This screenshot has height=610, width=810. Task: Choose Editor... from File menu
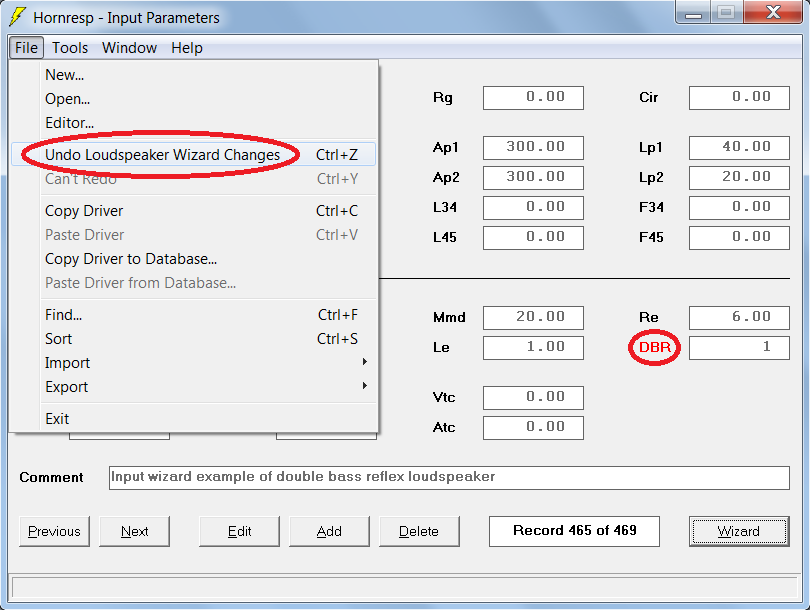pos(193,123)
